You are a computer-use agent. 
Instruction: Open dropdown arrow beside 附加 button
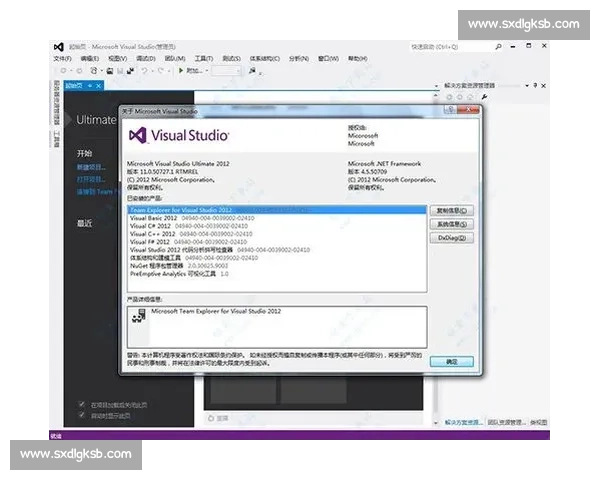point(207,71)
